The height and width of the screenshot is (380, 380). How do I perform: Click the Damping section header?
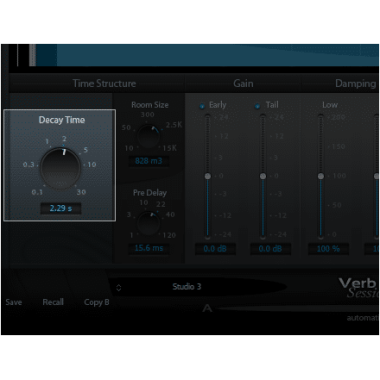tap(356, 84)
